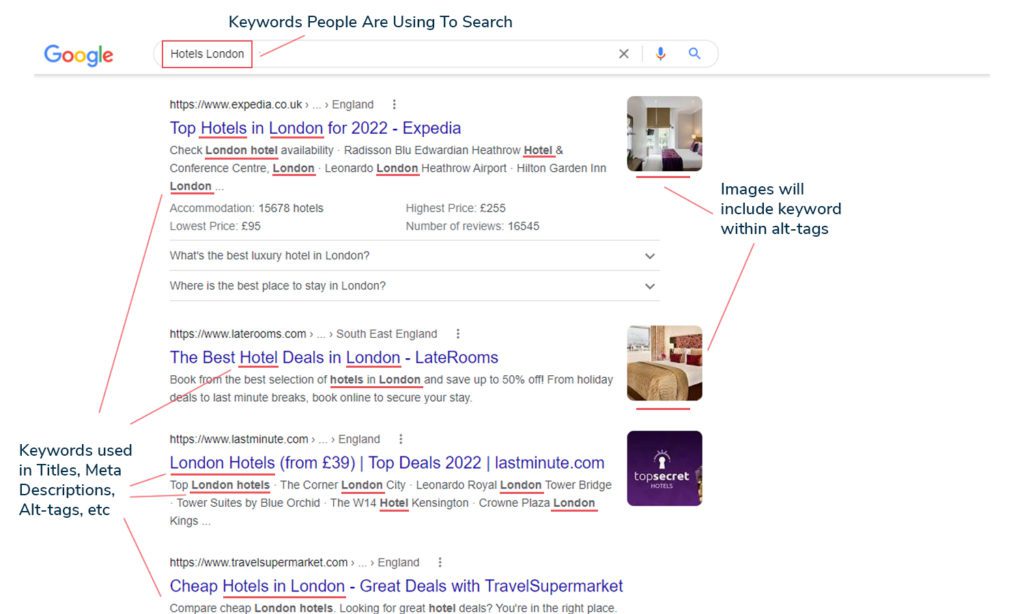Click the expedia.co.uk URL breadcrumb
Screen dimensions: 1024x614
272,105
